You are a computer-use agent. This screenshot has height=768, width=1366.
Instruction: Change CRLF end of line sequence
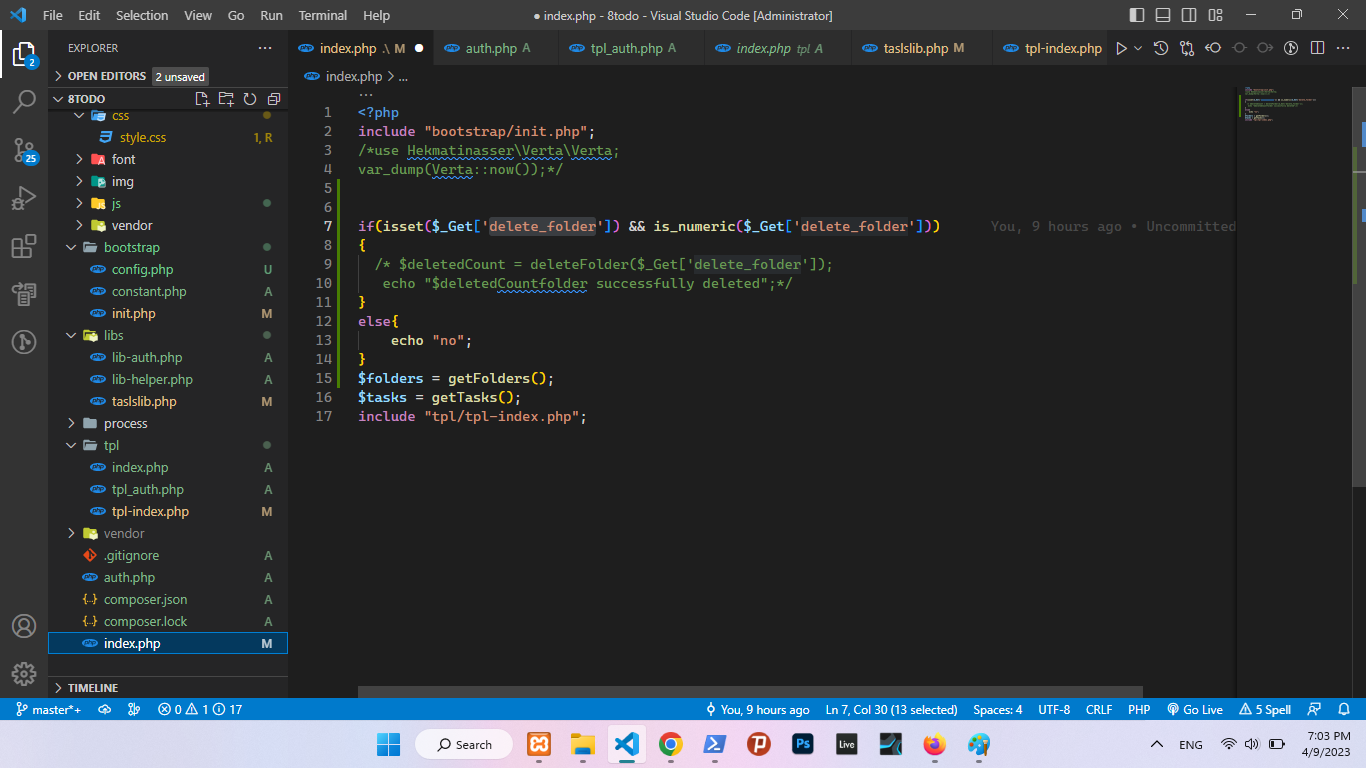[x=1099, y=709]
